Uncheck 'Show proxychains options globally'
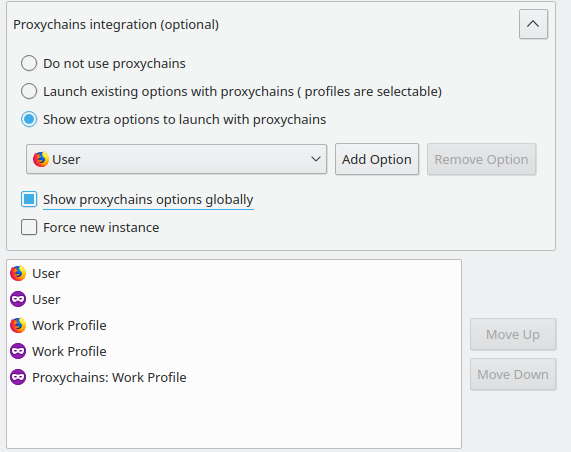Screen dimensions: 571x452 [x=29, y=199]
